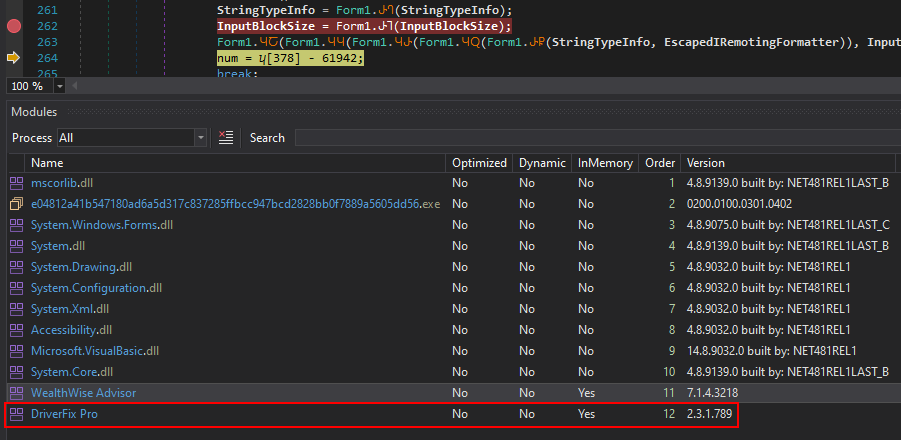Image resolution: width=901 pixels, height=440 pixels.
Task: Click the yellow current-statement arrow on line 264
Action: click(x=14, y=58)
